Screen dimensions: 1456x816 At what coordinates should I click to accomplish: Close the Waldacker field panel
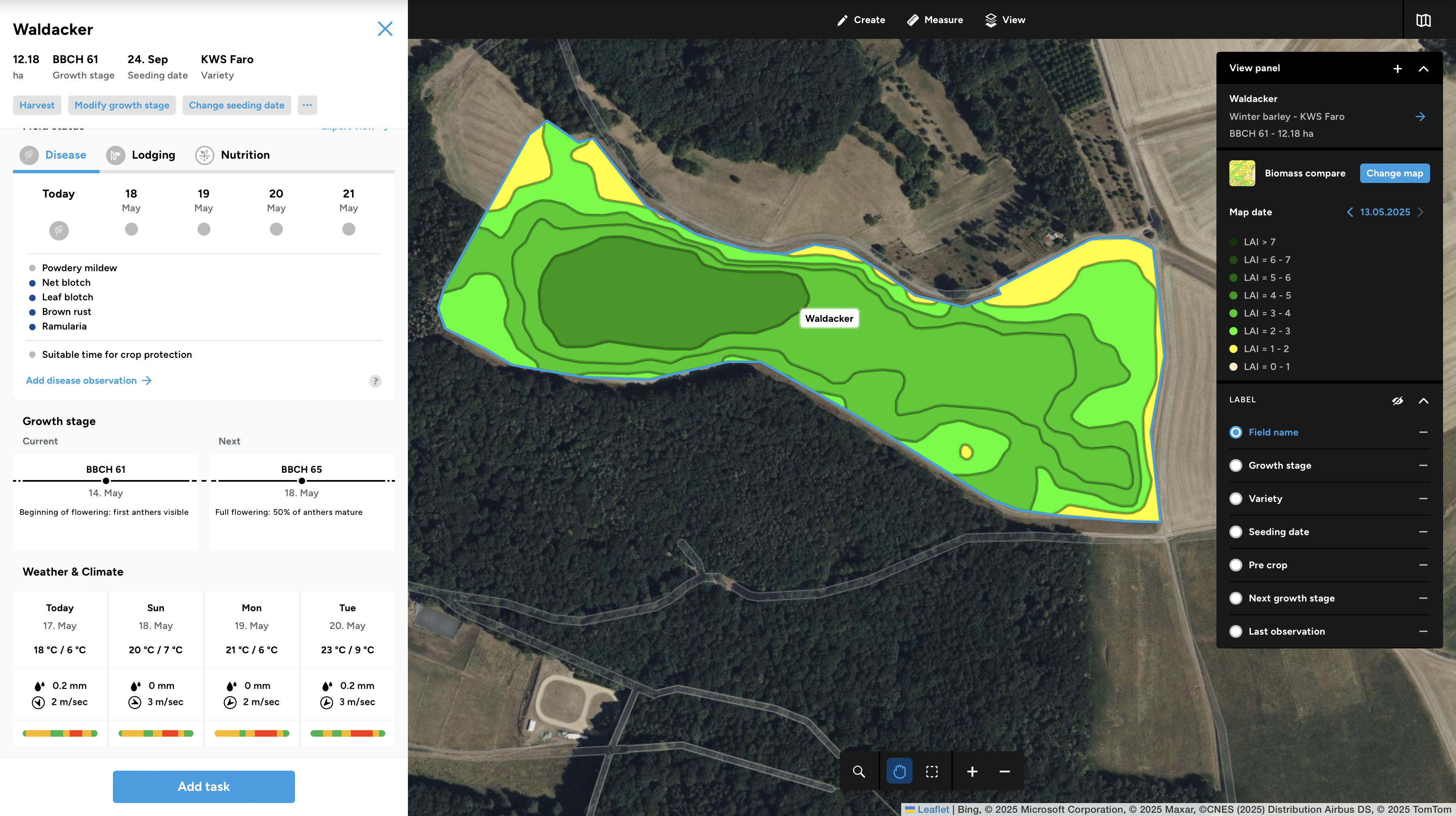[385, 29]
